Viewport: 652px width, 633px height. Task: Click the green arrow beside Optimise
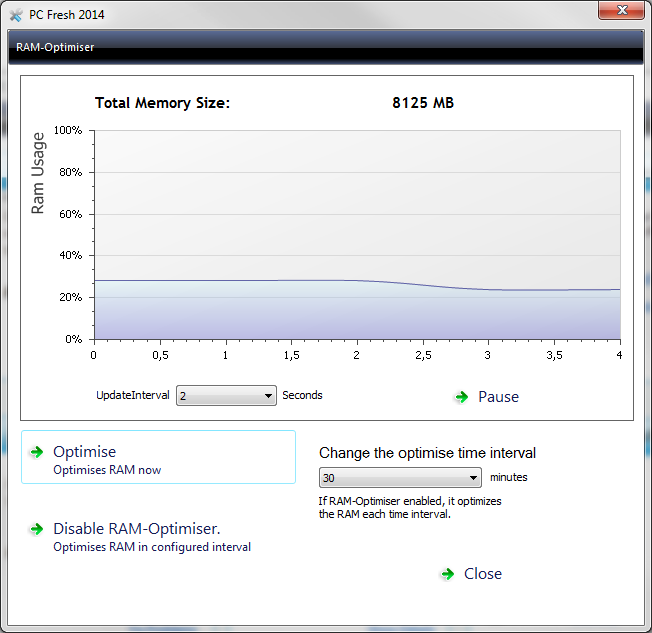pos(37,452)
